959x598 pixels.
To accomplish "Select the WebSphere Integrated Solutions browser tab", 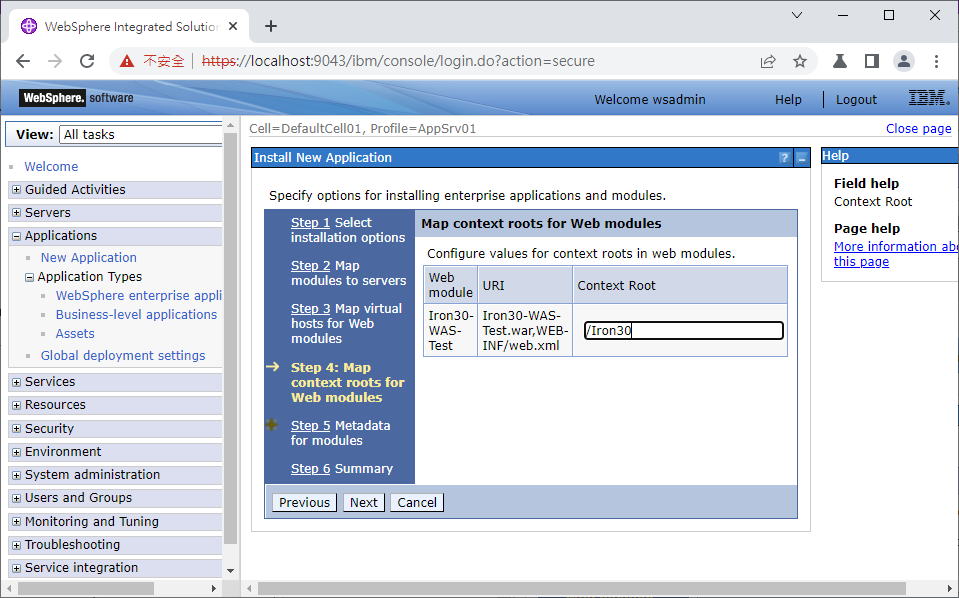I will click(130, 26).
